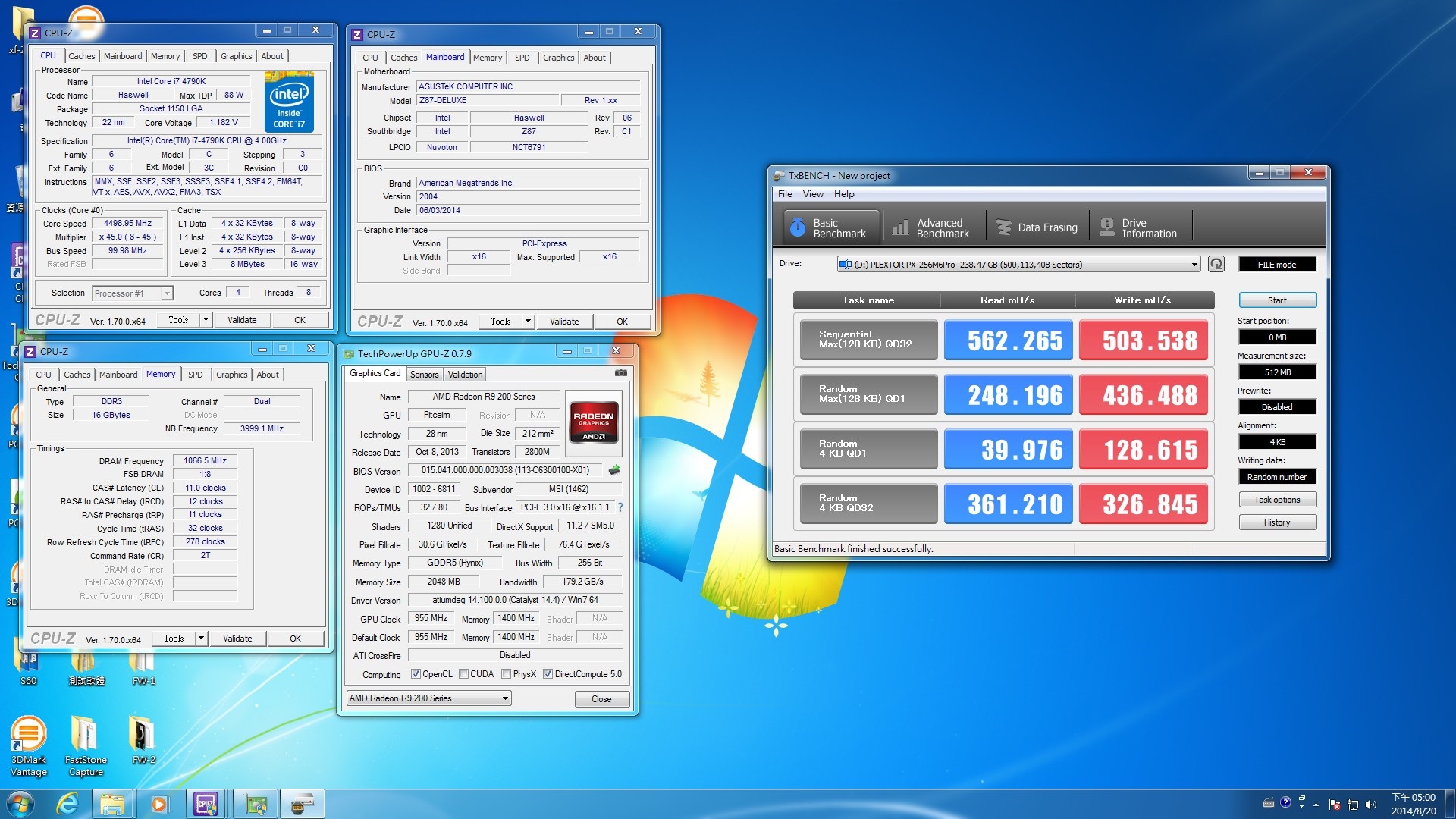Select Basic Benchmark in TxBENCH
Screen dimensions: 1456x819
[828, 226]
